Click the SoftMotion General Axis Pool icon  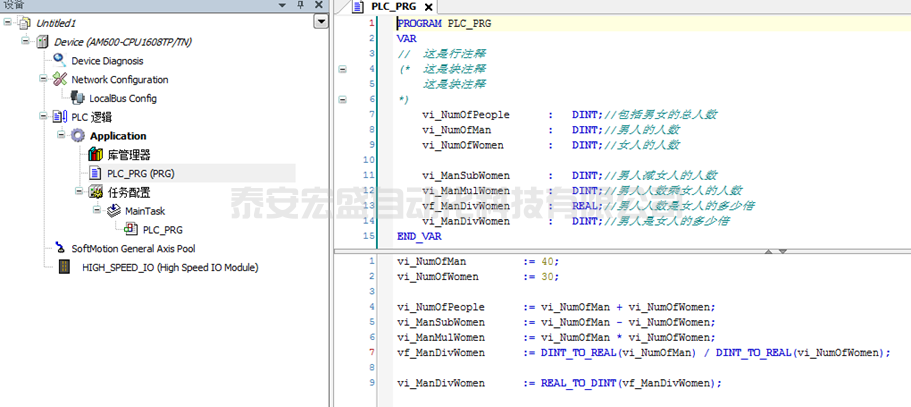coord(61,248)
